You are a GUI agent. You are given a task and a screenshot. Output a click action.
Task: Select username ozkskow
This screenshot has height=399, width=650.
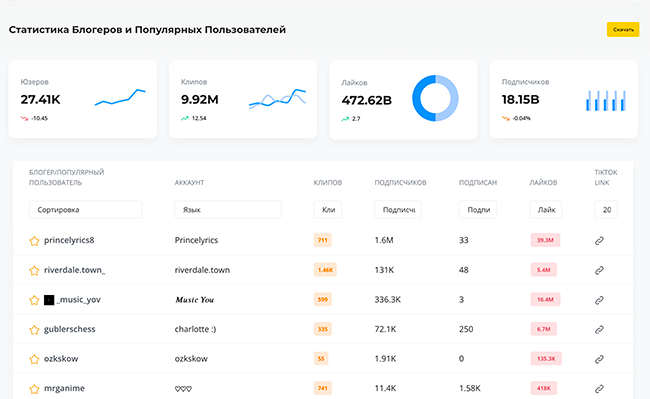tap(61, 359)
